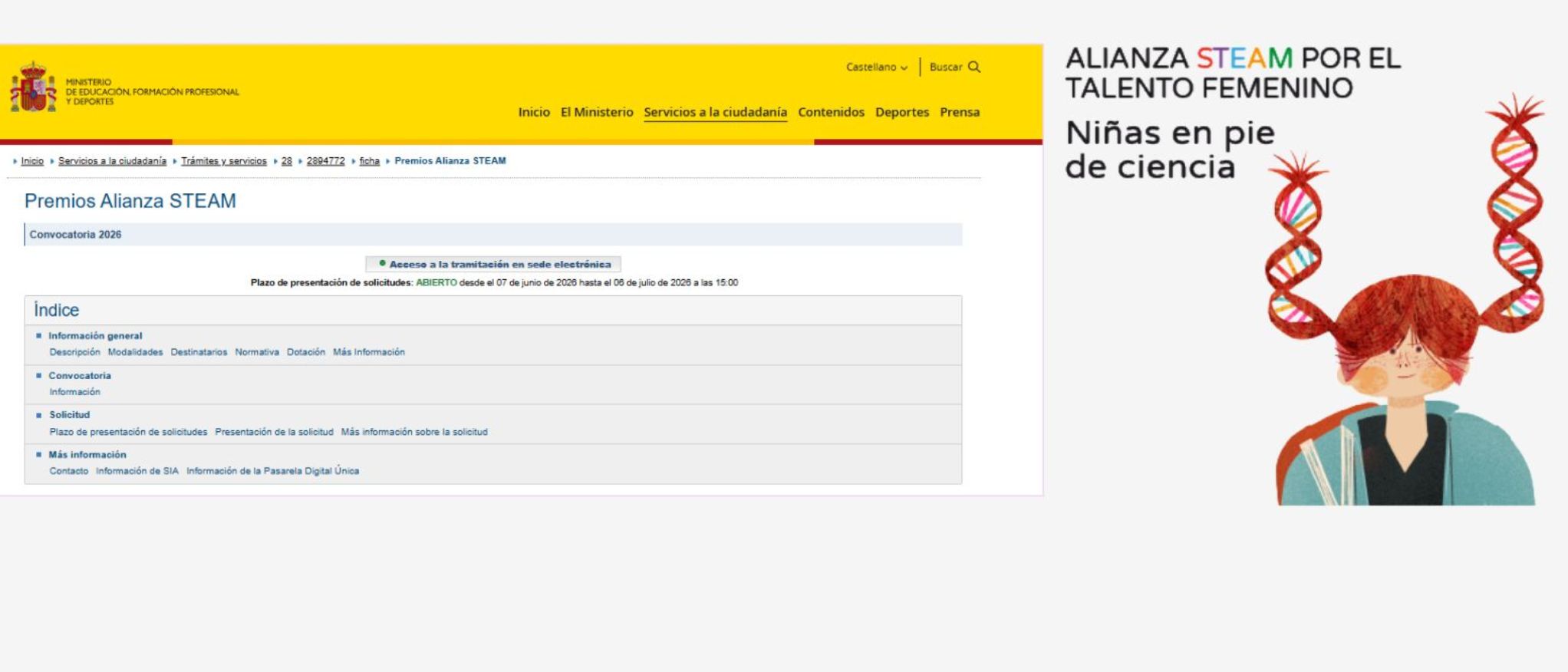
Task: Jump to the Modalidades section
Action: pos(135,352)
